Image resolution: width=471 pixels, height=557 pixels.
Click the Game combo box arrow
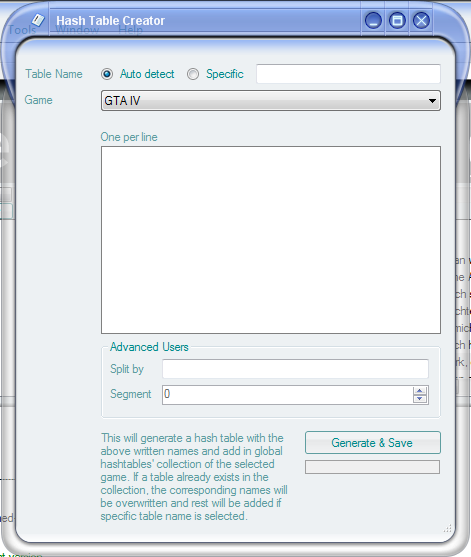(432, 101)
